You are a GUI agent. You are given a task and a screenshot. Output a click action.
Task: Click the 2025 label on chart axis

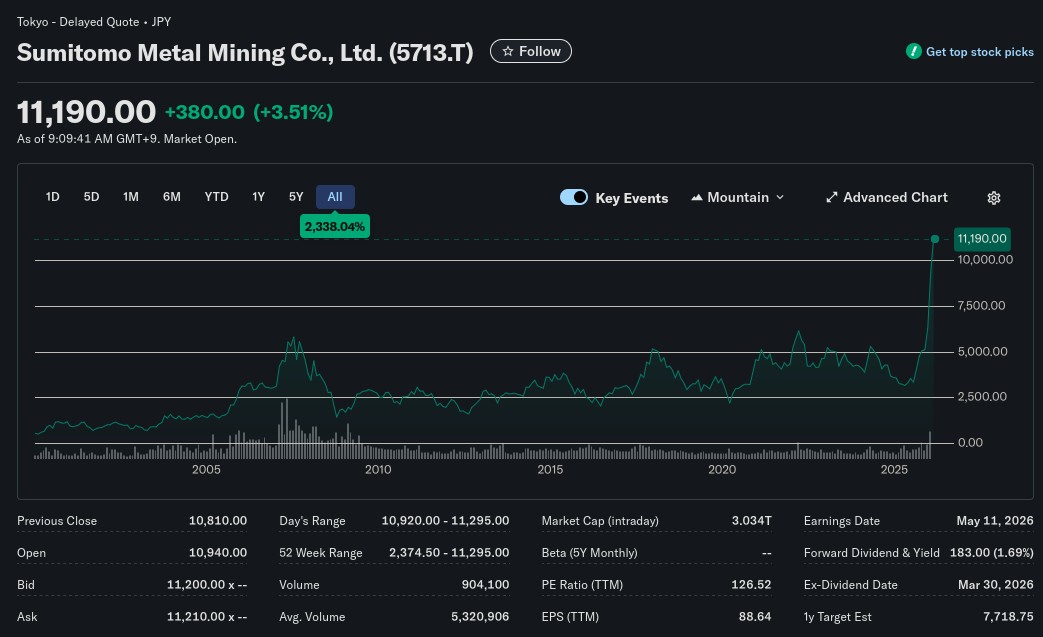point(894,470)
